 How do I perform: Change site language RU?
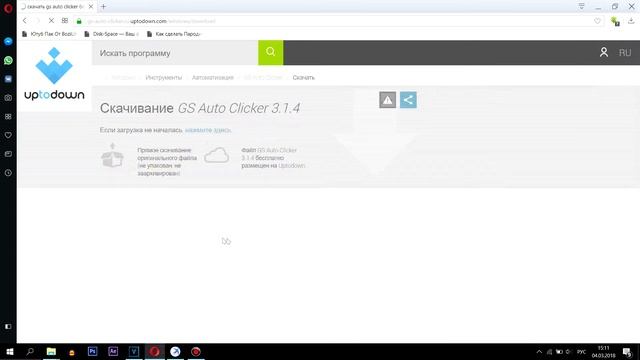pos(624,53)
